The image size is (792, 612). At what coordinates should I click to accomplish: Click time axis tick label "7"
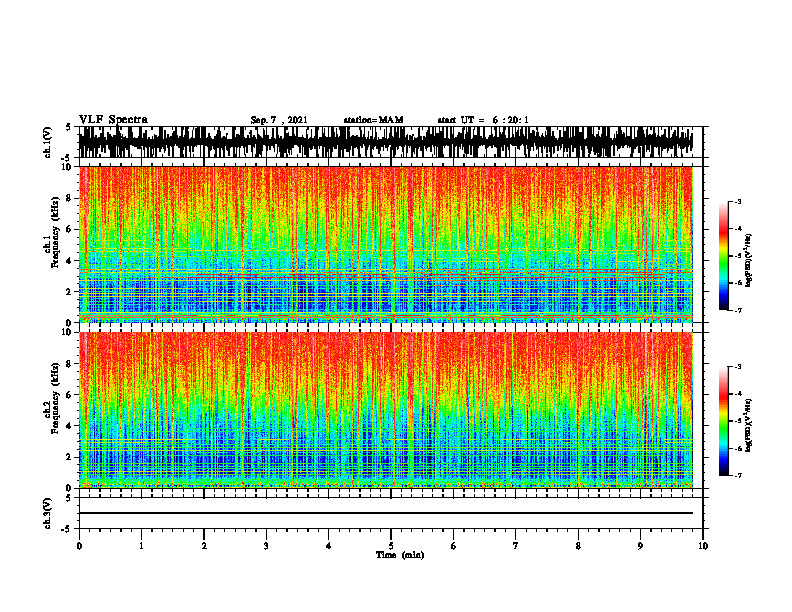pos(516,546)
